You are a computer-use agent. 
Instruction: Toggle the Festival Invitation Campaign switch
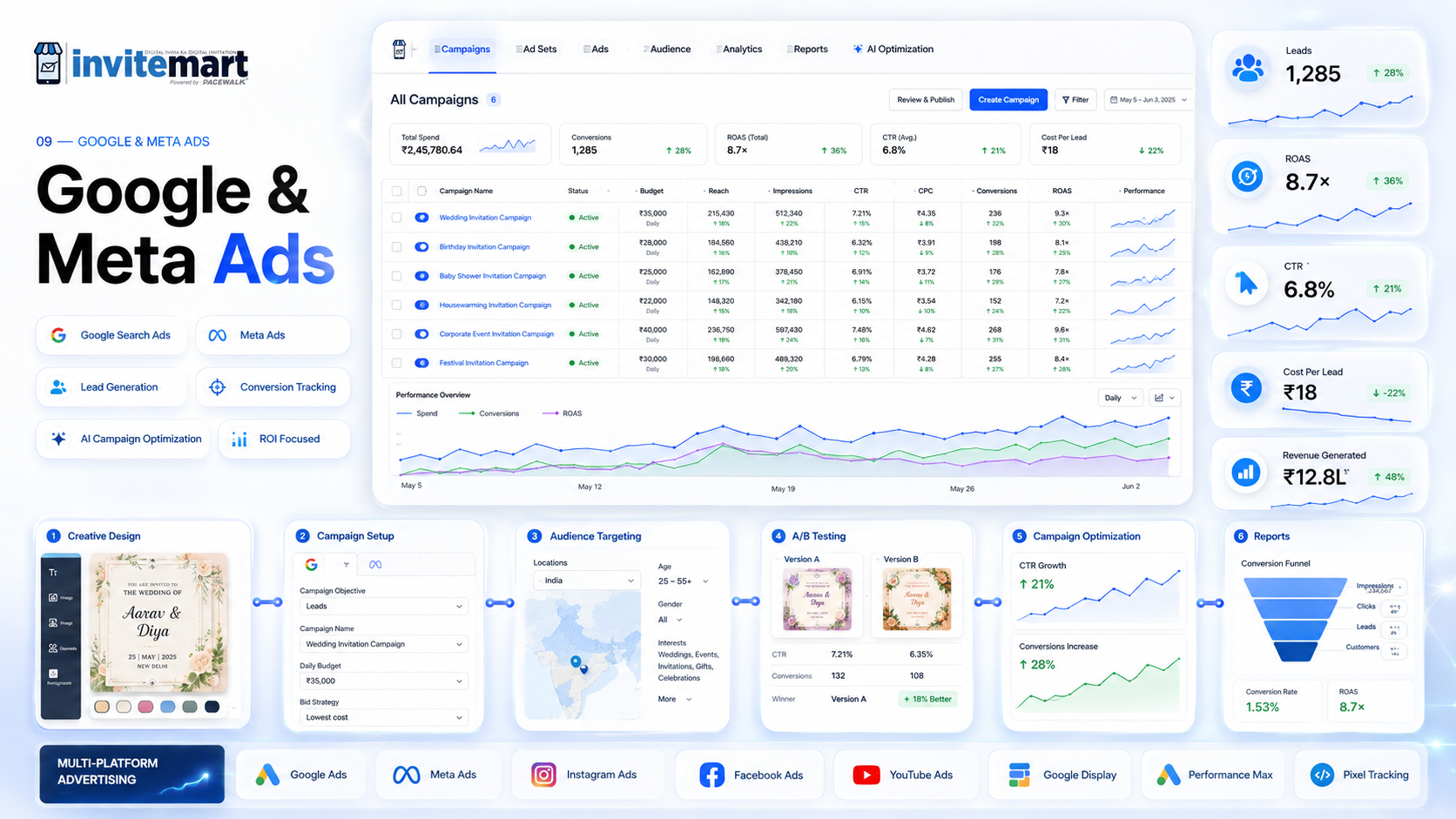(421, 363)
